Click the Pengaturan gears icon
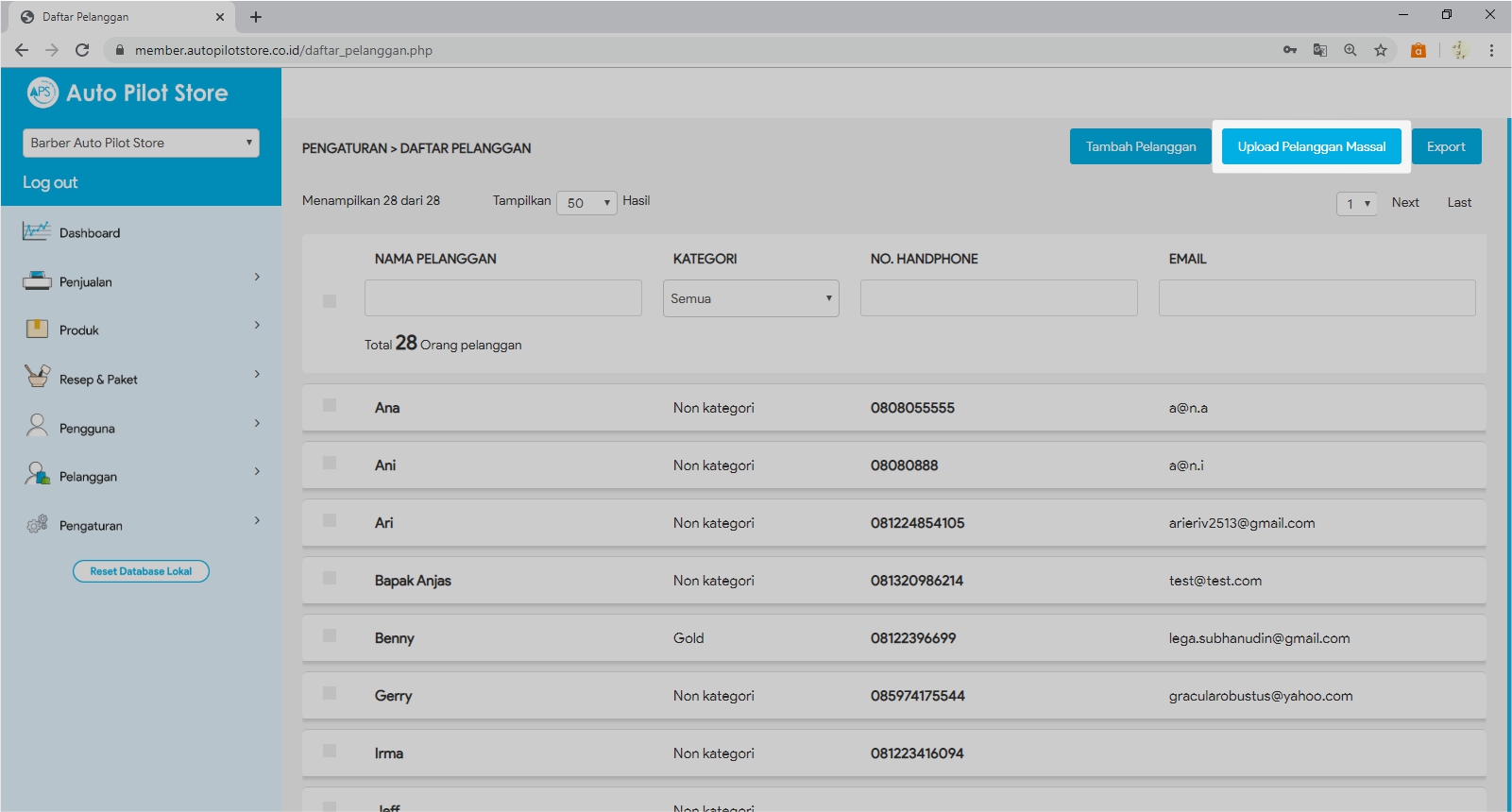 pos(37,524)
